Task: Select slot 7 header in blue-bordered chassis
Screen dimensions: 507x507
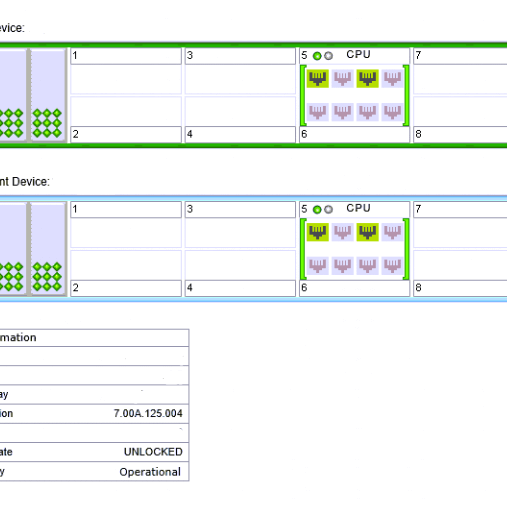Action: click(x=460, y=210)
